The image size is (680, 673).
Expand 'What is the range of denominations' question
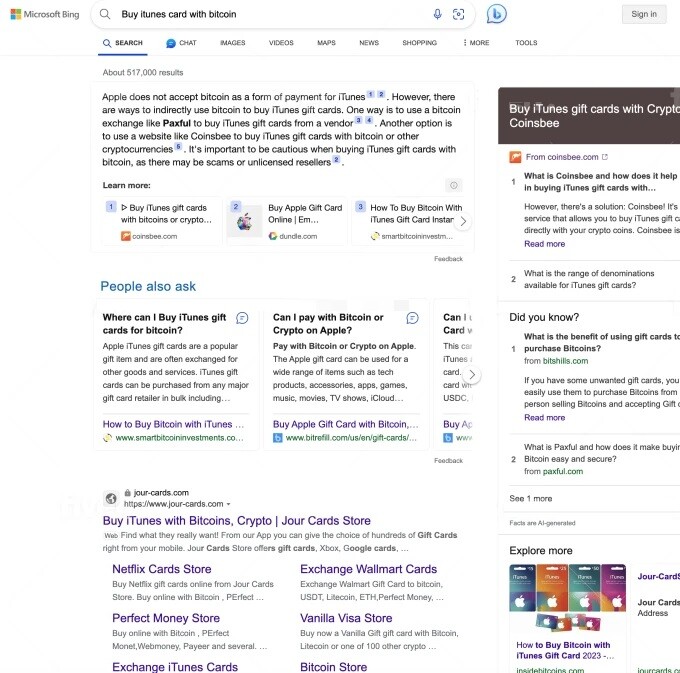(x=589, y=279)
